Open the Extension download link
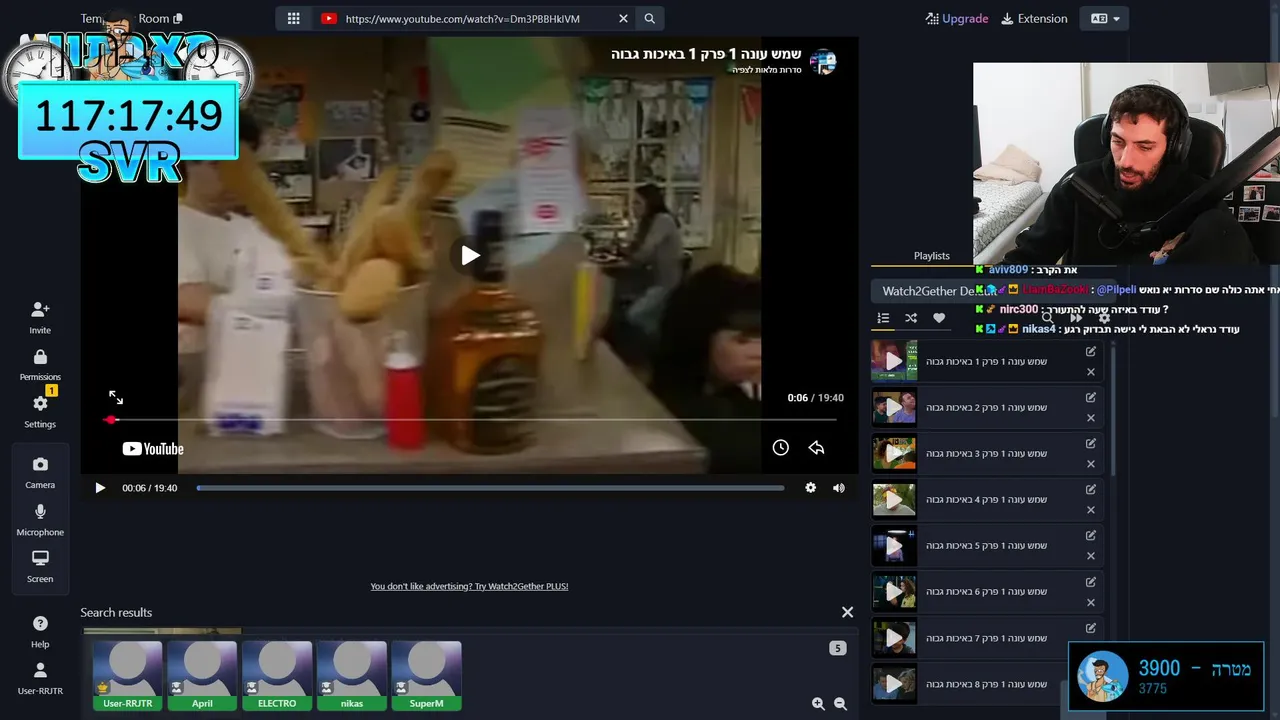 click(x=1035, y=18)
